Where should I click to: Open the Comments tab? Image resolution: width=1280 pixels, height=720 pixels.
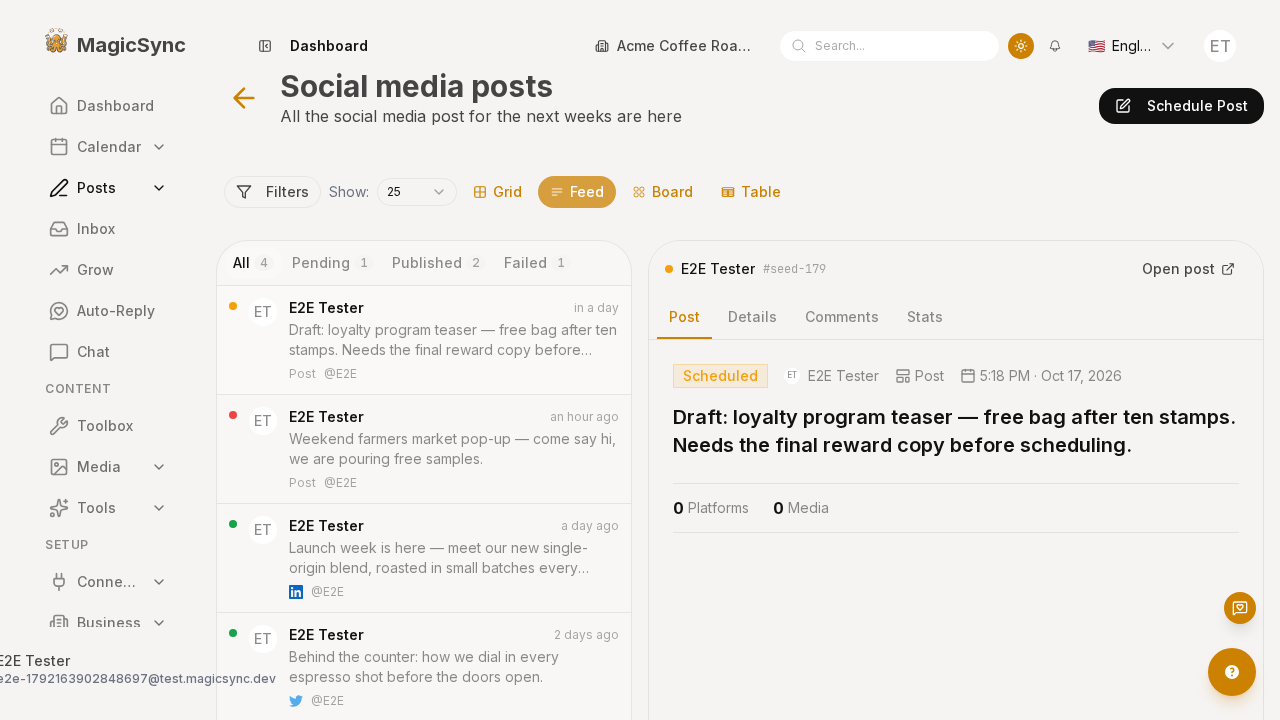click(x=842, y=317)
